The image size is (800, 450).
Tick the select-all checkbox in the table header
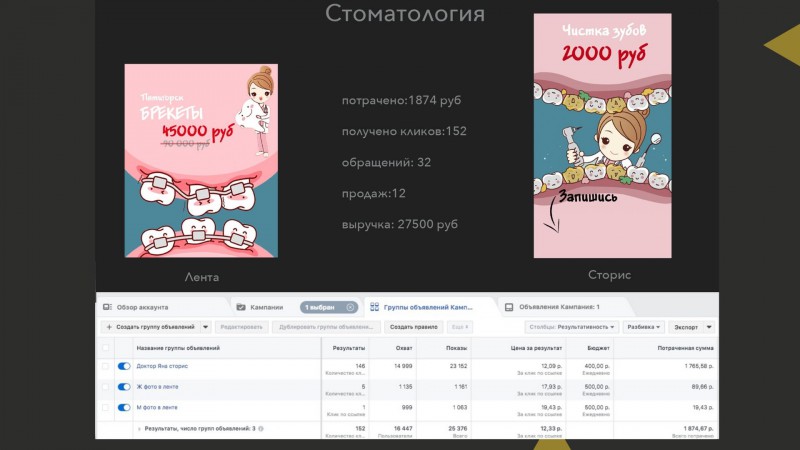coord(106,348)
